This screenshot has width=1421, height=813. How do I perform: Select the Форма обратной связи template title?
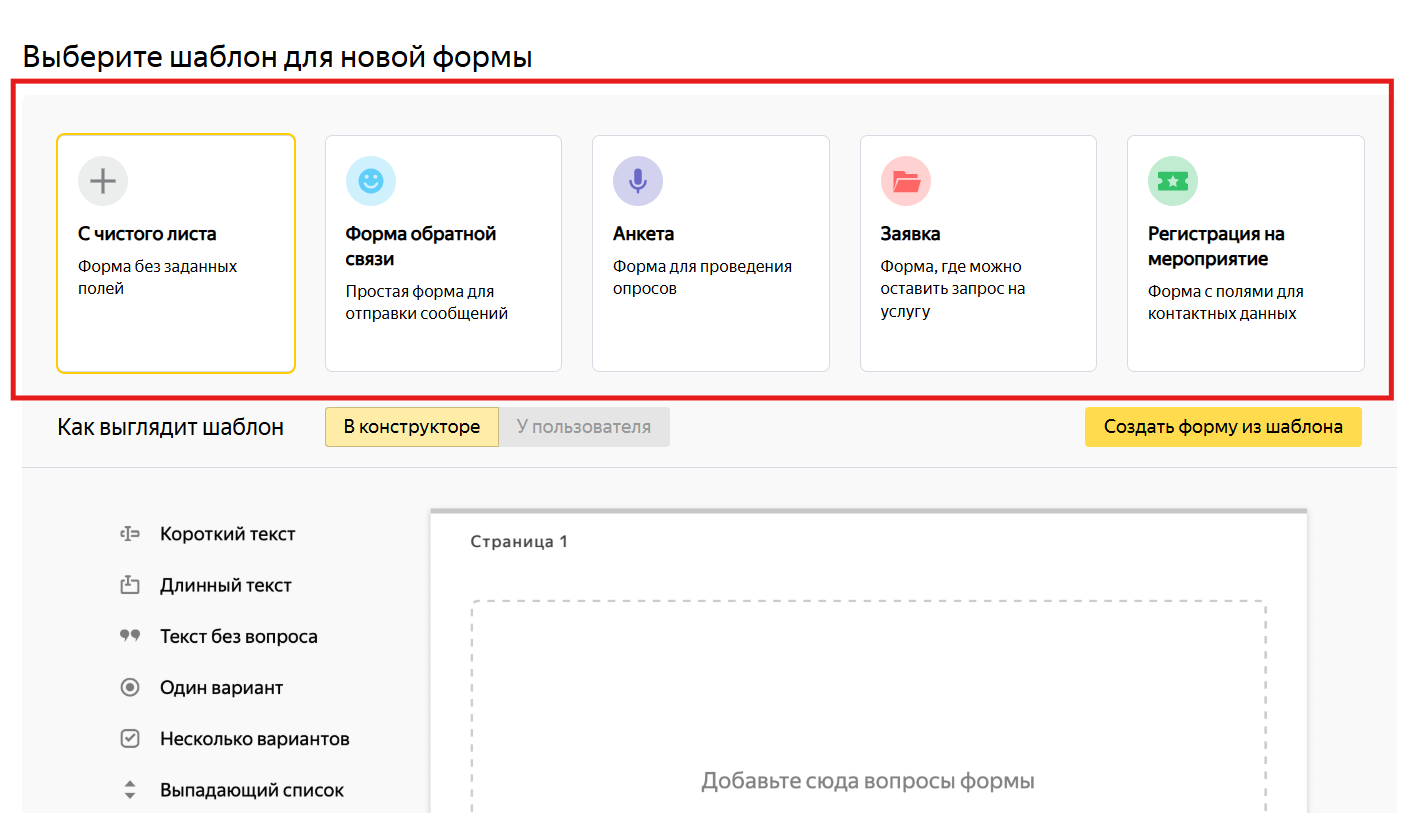421,246
